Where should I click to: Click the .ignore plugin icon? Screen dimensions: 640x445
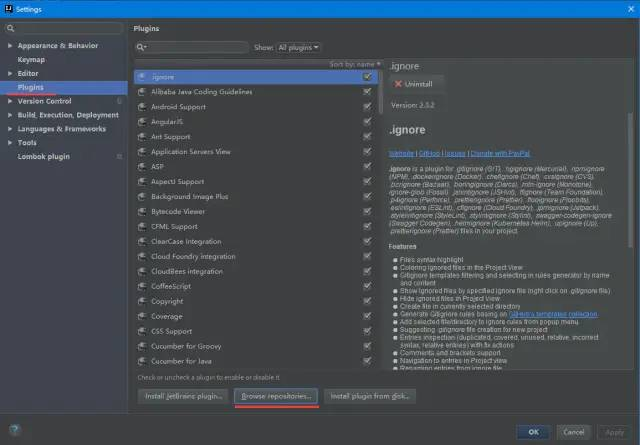tap(142, 77)
